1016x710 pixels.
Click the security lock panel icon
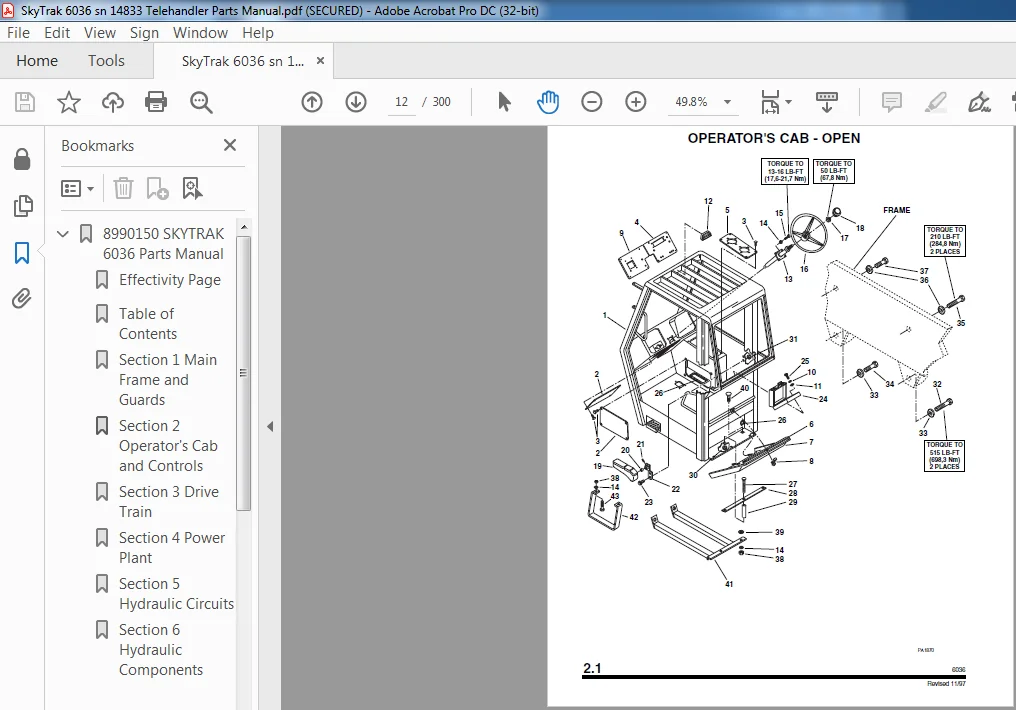tap(22, 159)
